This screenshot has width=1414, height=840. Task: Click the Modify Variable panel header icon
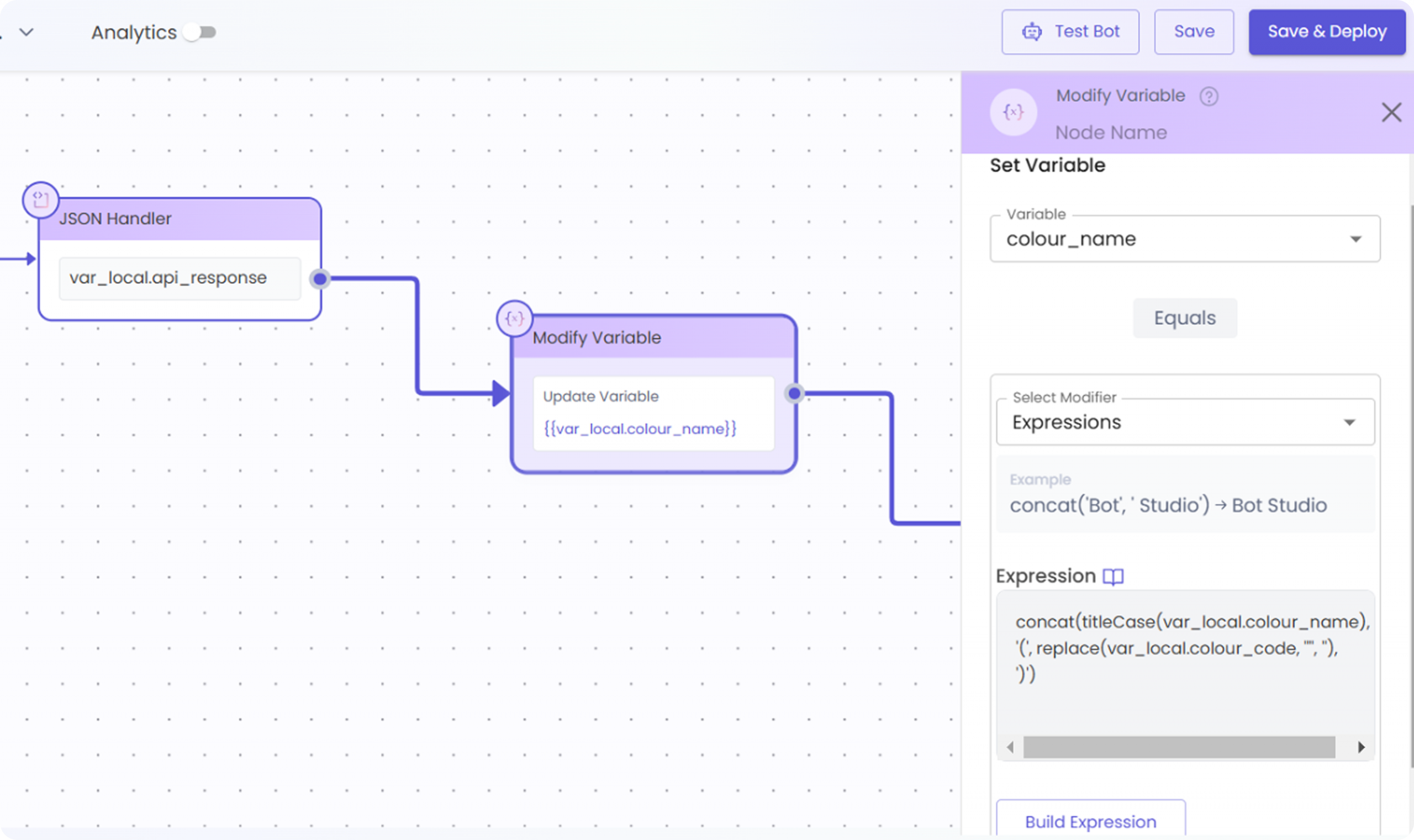[1013, 112]
